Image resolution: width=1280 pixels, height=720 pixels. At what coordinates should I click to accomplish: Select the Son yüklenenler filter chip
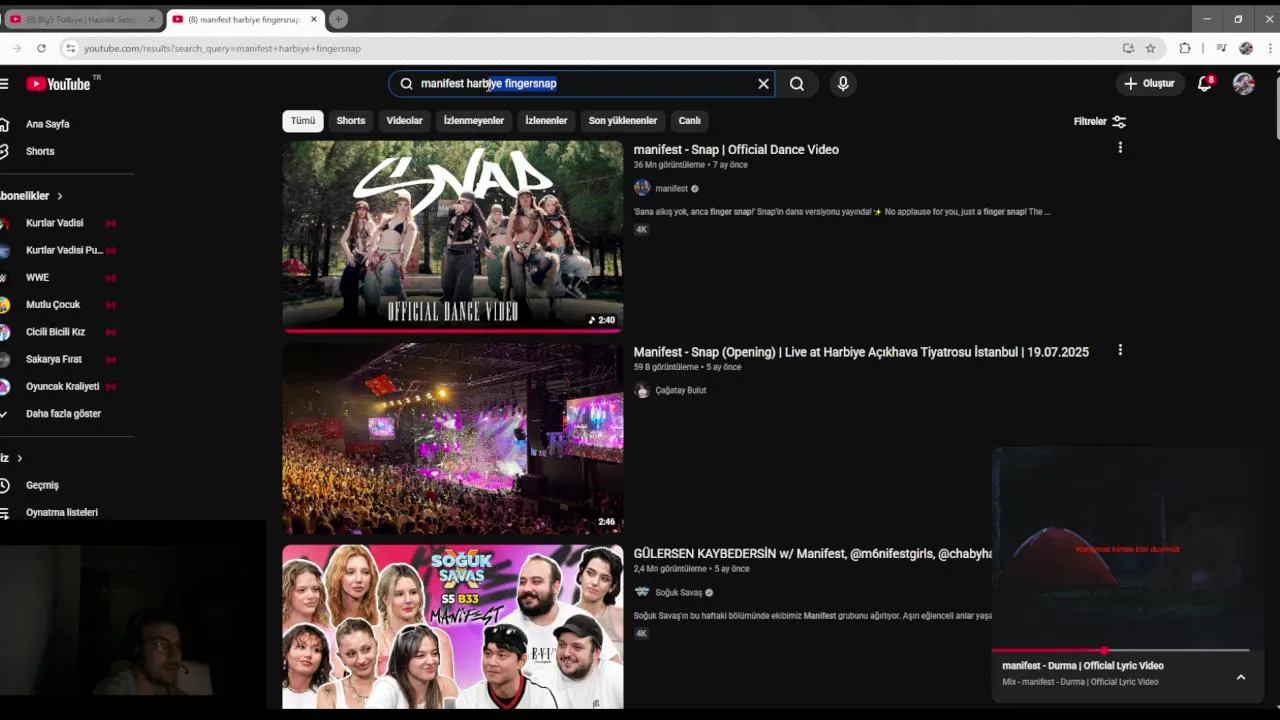click(x=623, y=121)
